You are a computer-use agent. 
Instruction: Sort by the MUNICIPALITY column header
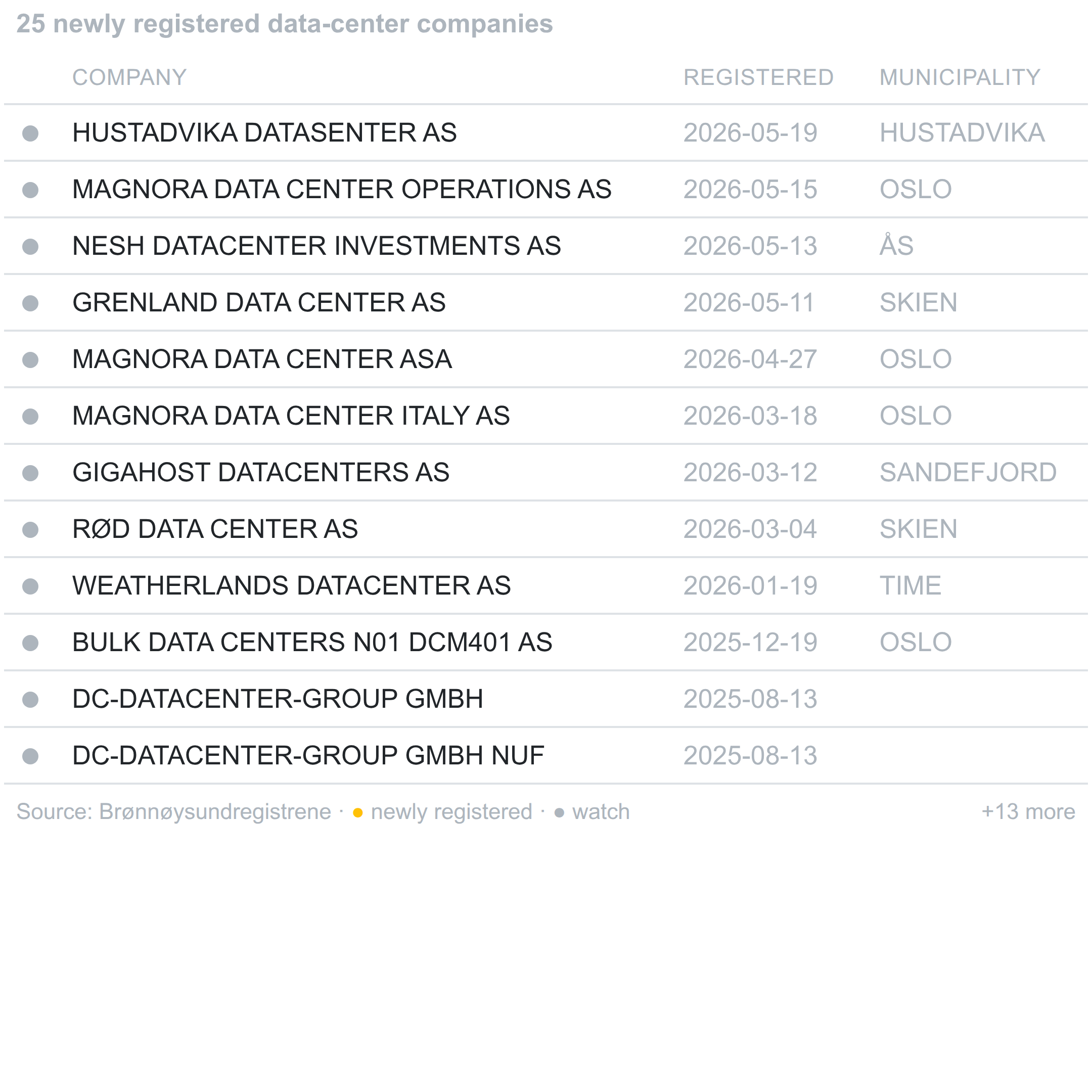pos(960,77)
